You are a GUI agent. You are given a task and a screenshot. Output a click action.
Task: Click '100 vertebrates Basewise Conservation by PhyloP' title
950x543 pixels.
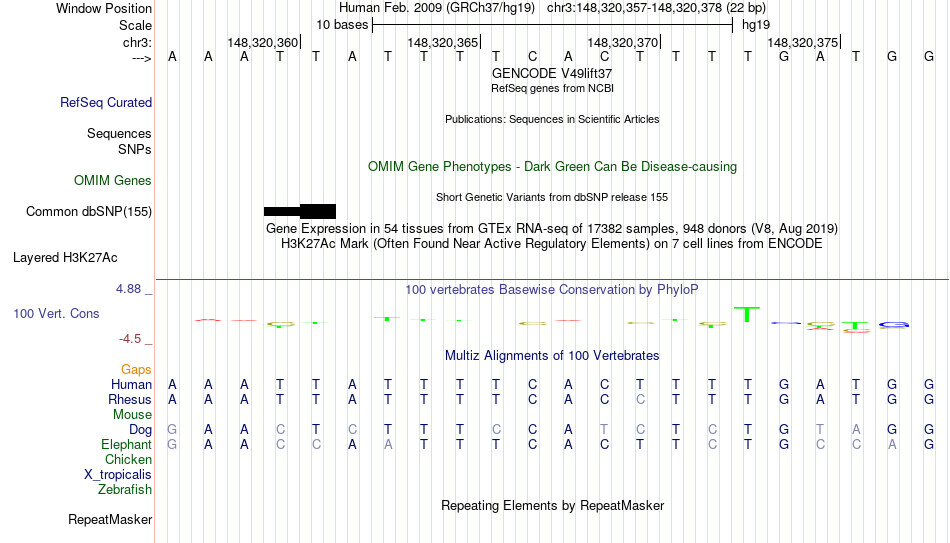(552, 290)
